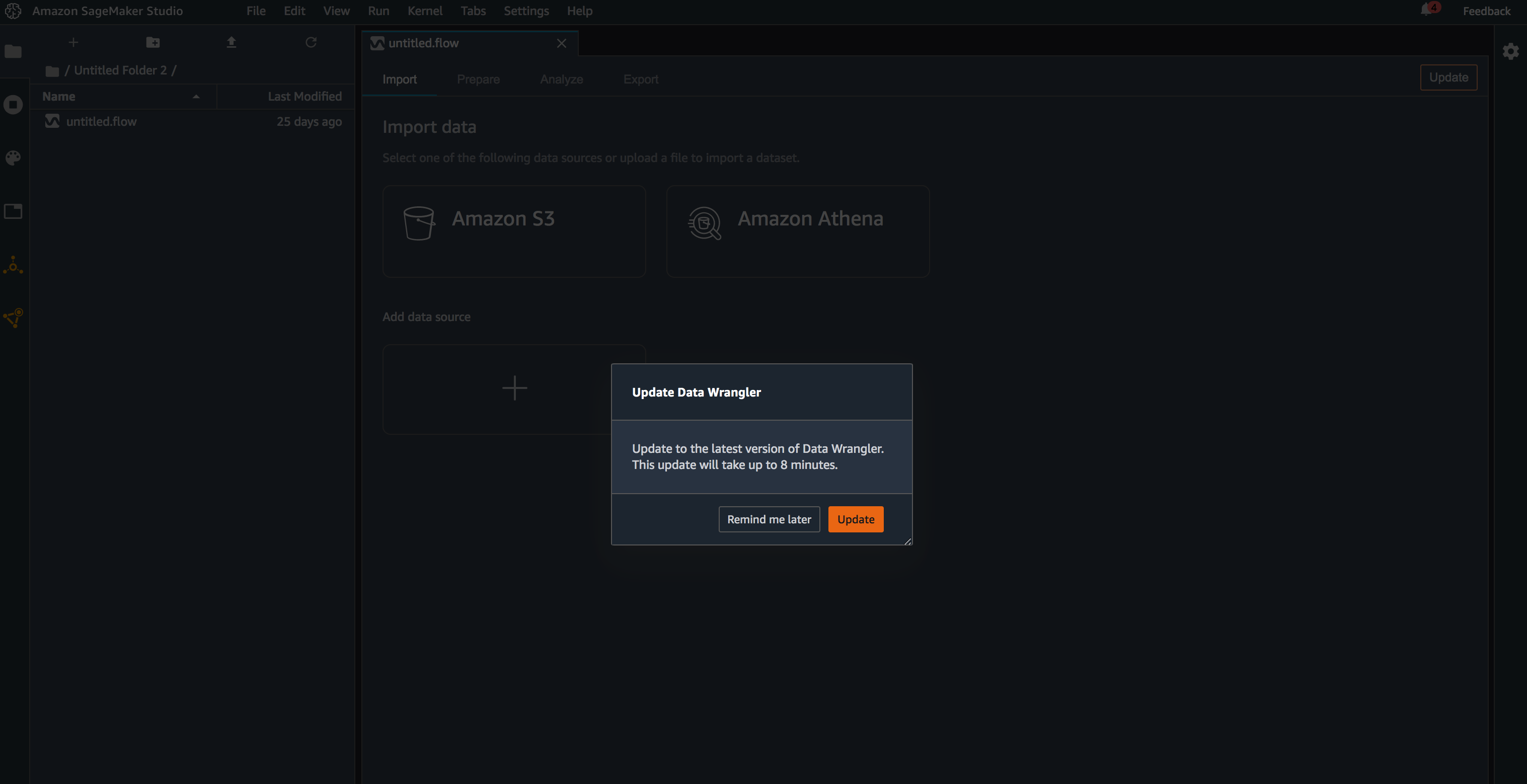Viewport: 1527px width, 784px height.
Task: Click the orange Update button in the dialog
Action: coord(856,519)
